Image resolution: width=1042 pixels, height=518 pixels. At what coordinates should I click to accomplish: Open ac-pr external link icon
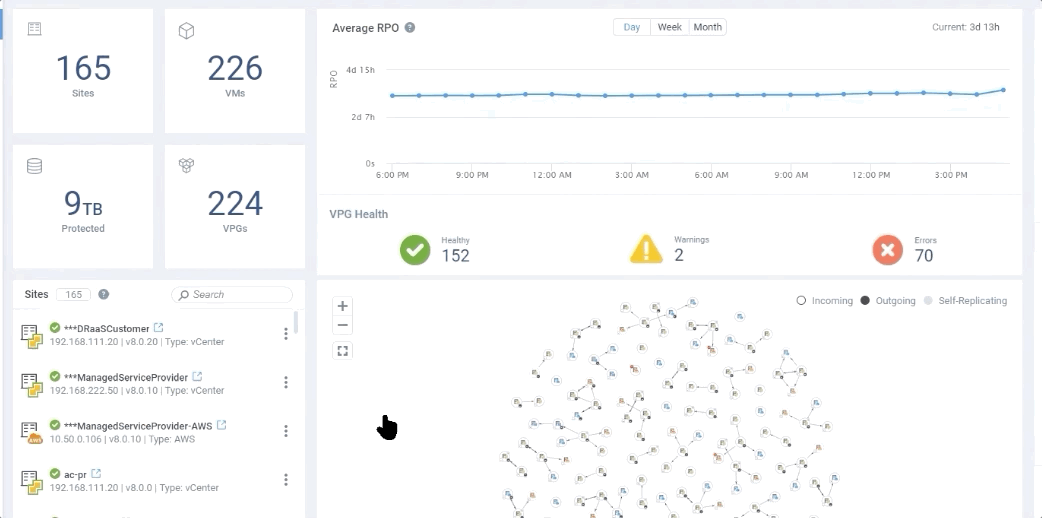click(x=96, y=473)
